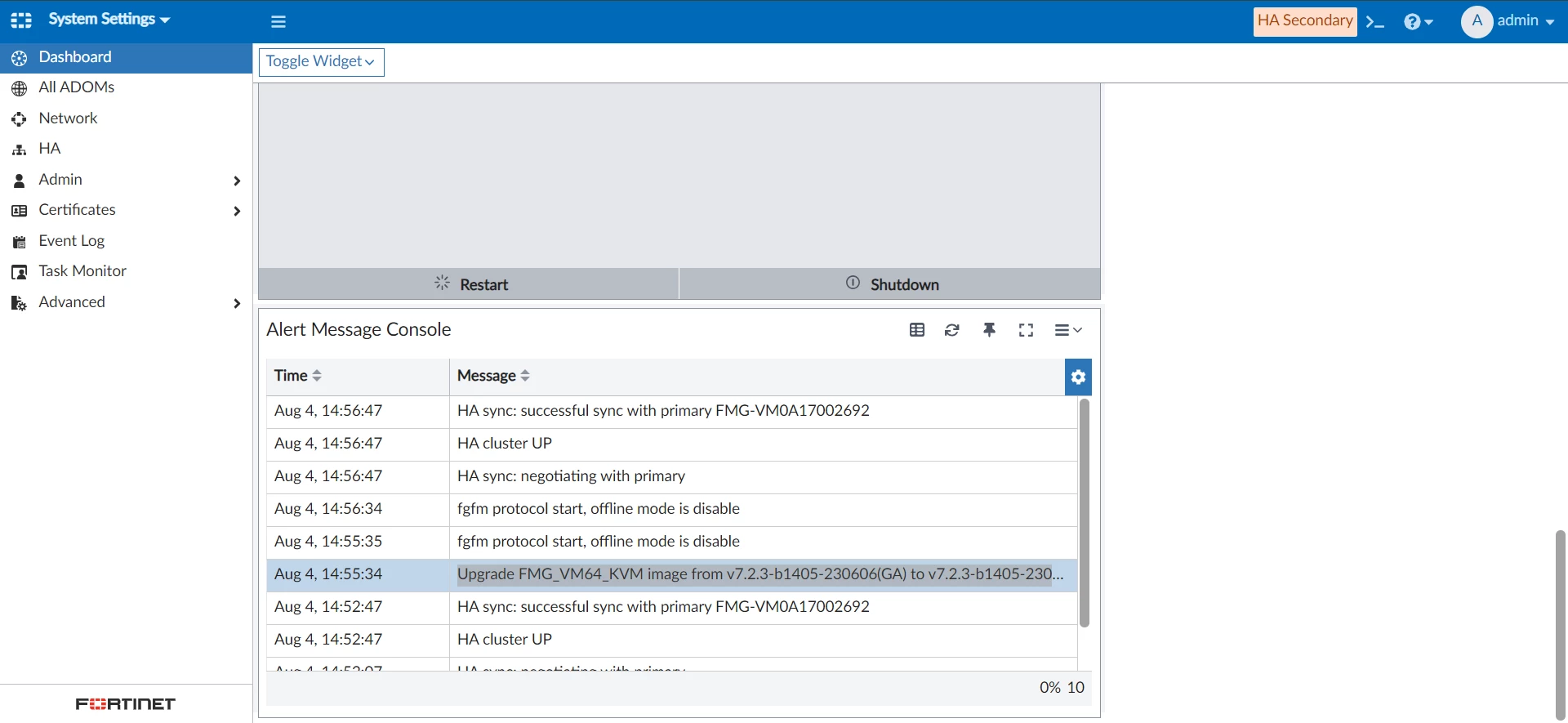
Task: Click the globe icon beside All ADOMs
Action: [20, 88]
